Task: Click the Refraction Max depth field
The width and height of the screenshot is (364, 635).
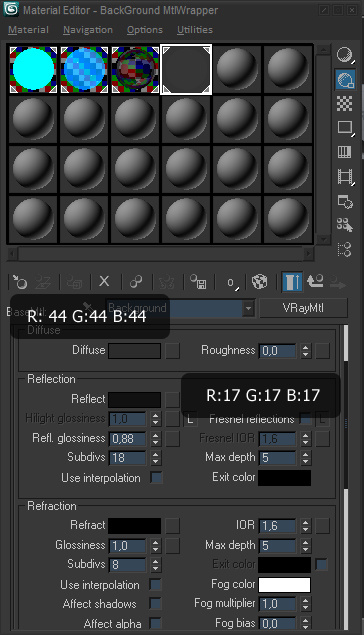Action: (x=277, y=546)
